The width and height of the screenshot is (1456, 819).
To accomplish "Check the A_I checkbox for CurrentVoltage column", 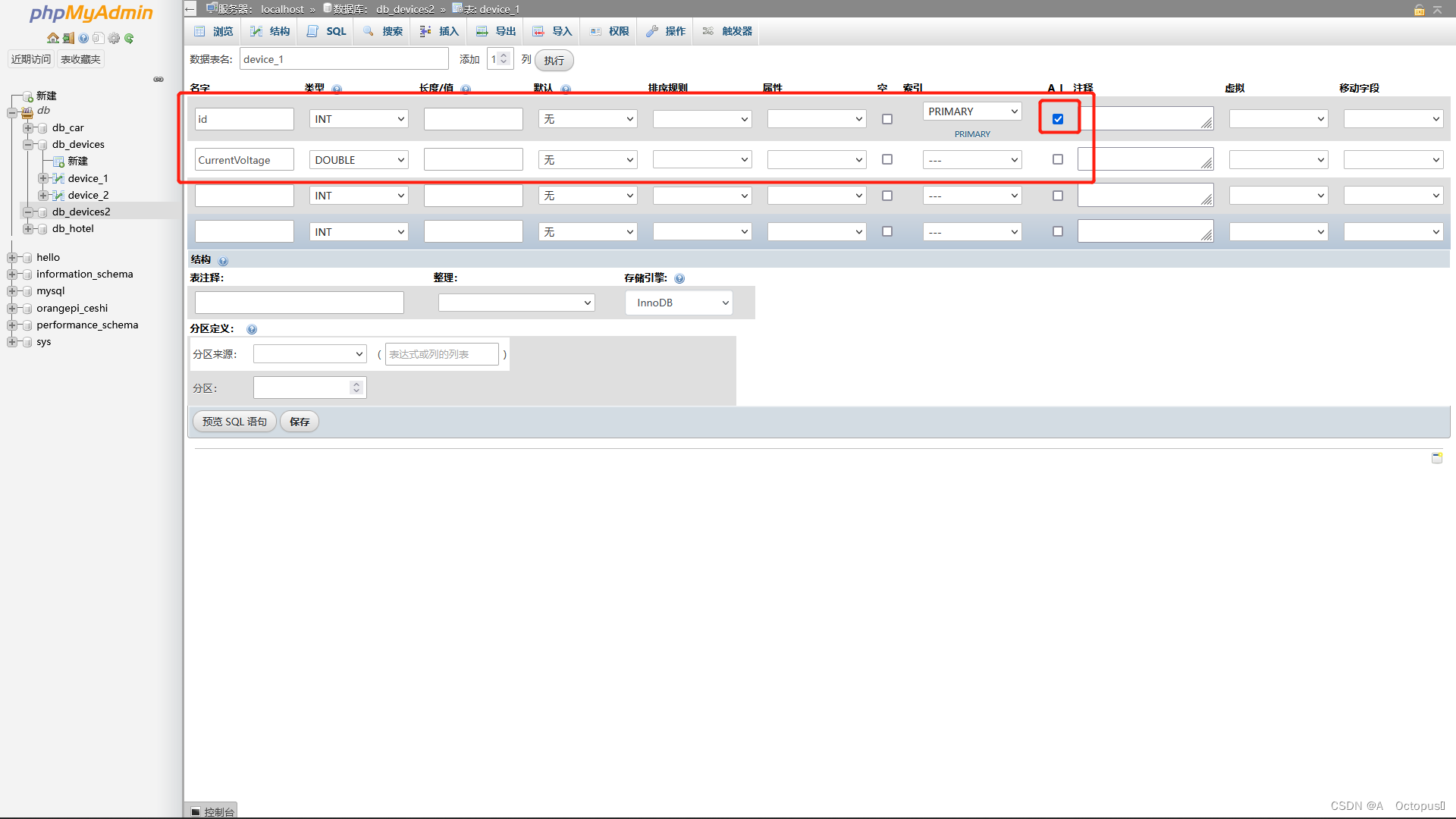I will tap(1058, 159).
